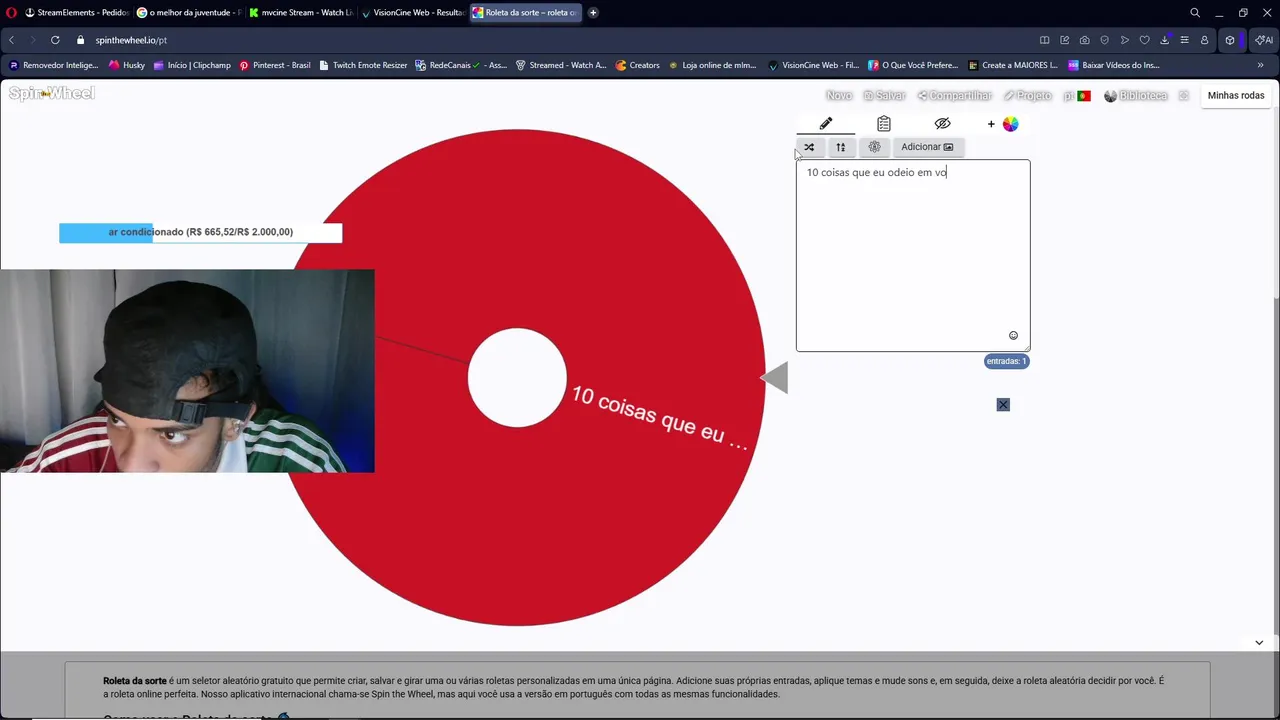Open Minhas rodas

pos(1236,95)
